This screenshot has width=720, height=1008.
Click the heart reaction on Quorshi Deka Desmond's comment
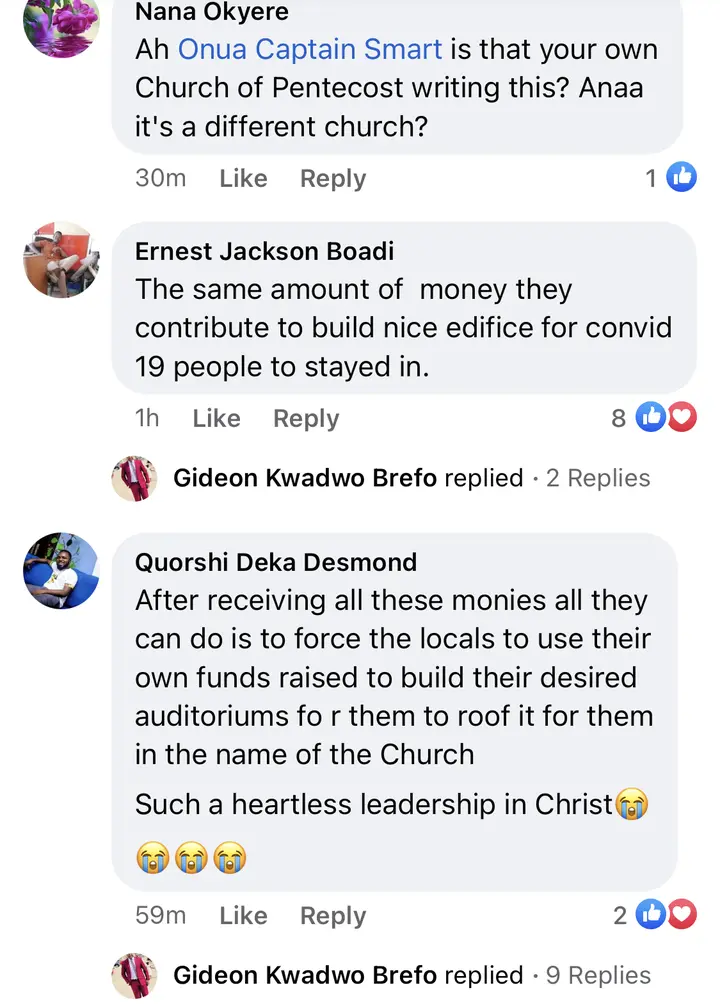pyautogui.click(x=682, y=914)
